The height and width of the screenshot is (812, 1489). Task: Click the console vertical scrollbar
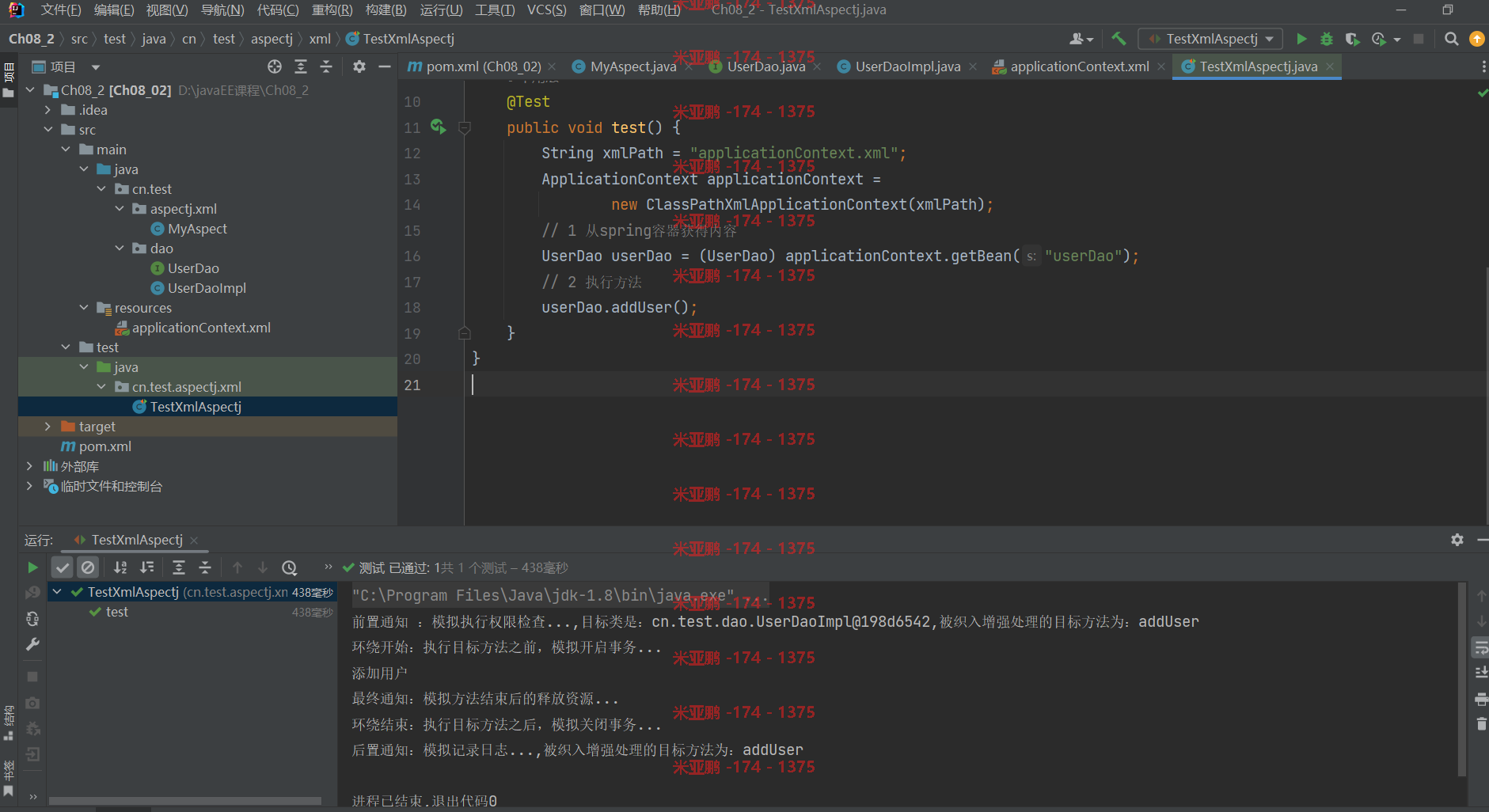click(x=1461, y=681)
